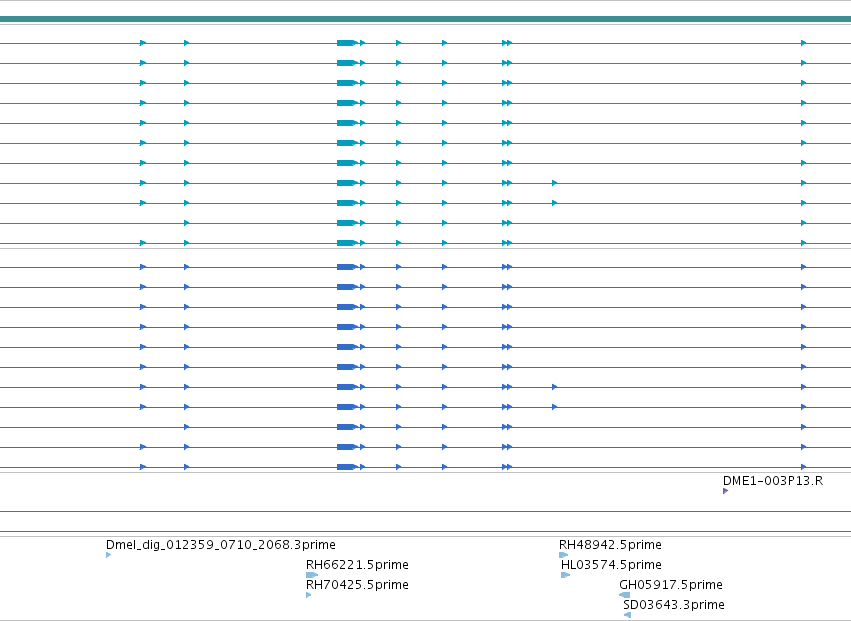Select the HL03574.5prime label
The width and height of the screenshot is (851, 621).
(611, 565)
